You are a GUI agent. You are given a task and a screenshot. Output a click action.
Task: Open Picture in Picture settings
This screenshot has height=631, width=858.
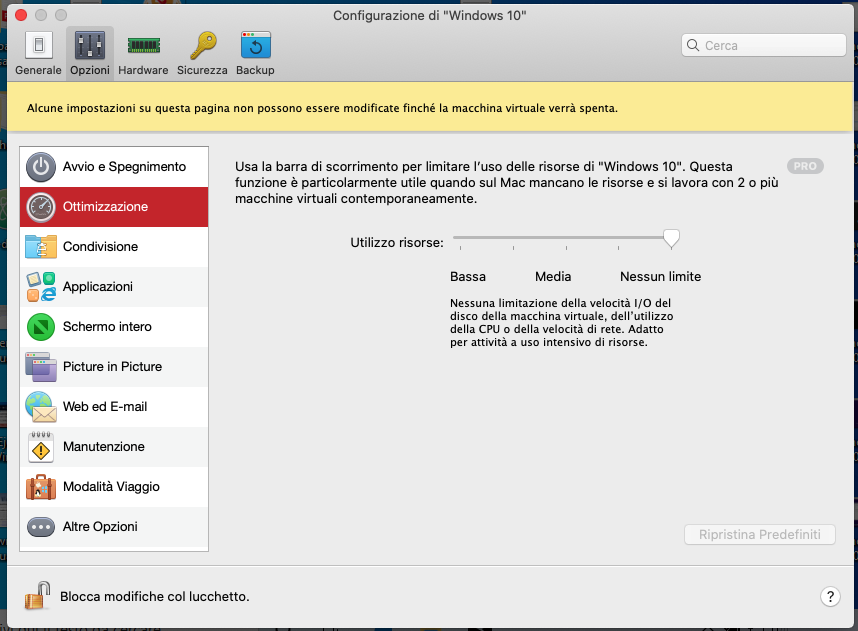[114, 367]
